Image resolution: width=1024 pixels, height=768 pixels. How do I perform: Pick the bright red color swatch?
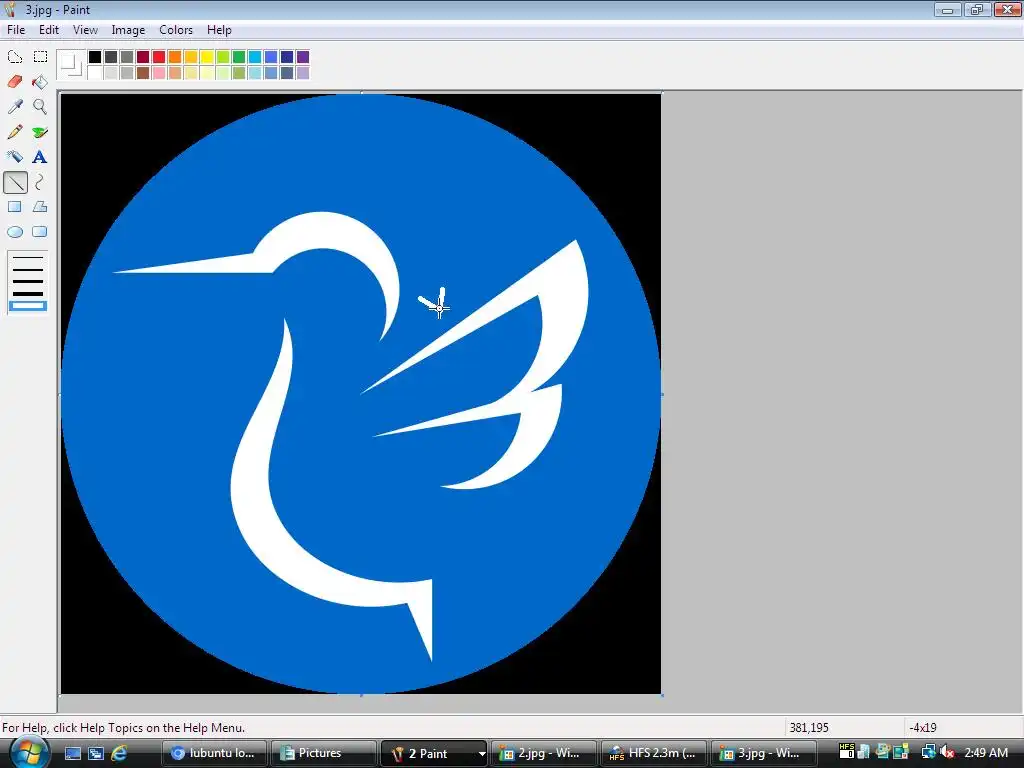(x=159, y=57)
